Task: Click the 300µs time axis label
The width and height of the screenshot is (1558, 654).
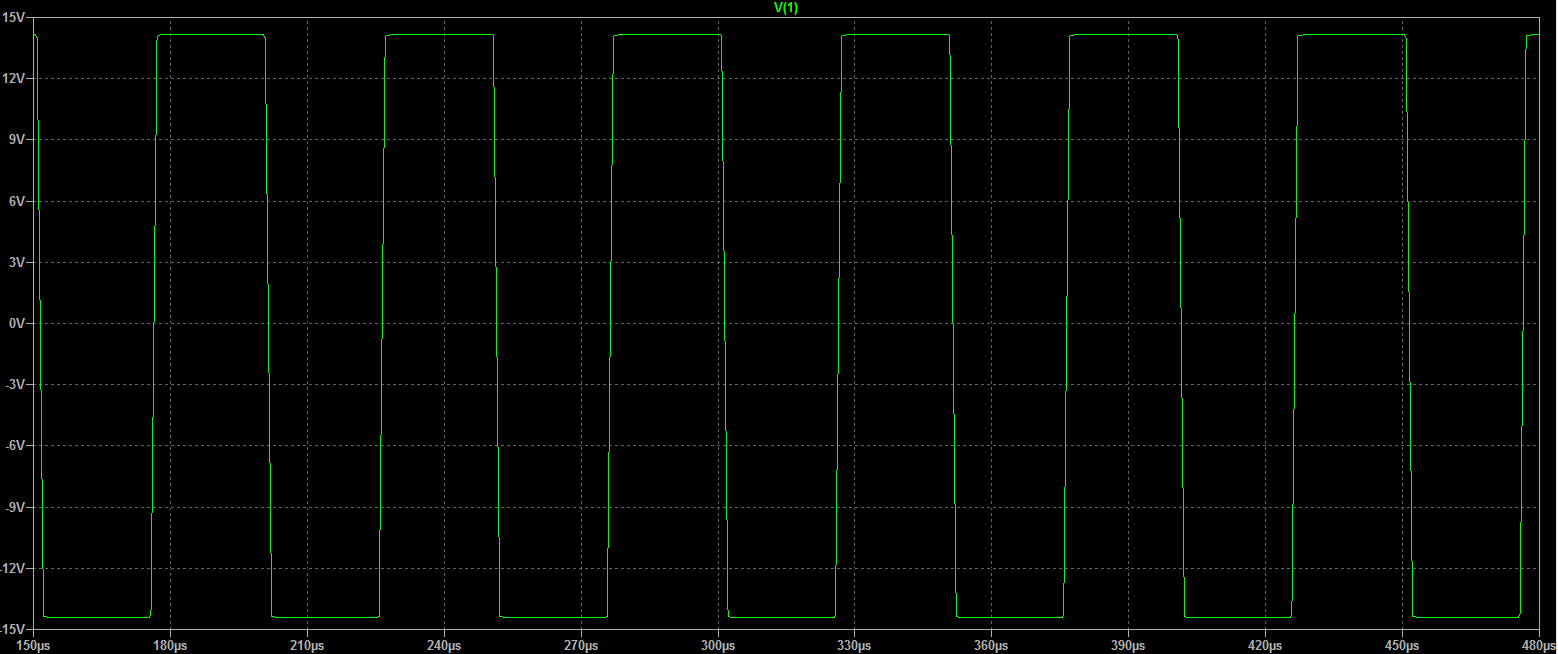Action: pyautogui.click(x=718, y=645)
